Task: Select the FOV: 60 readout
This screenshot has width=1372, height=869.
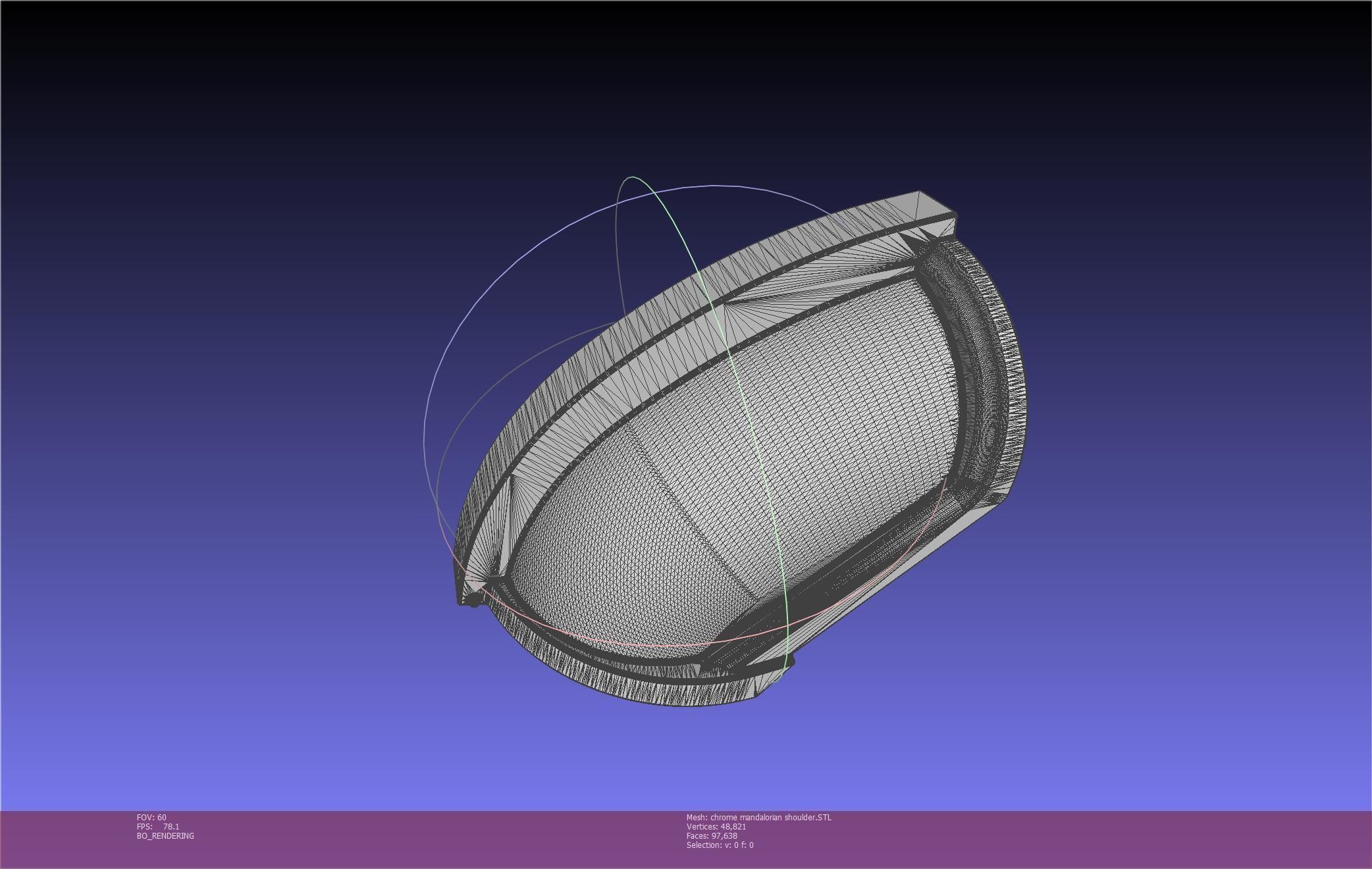Action: coord(151,817)
